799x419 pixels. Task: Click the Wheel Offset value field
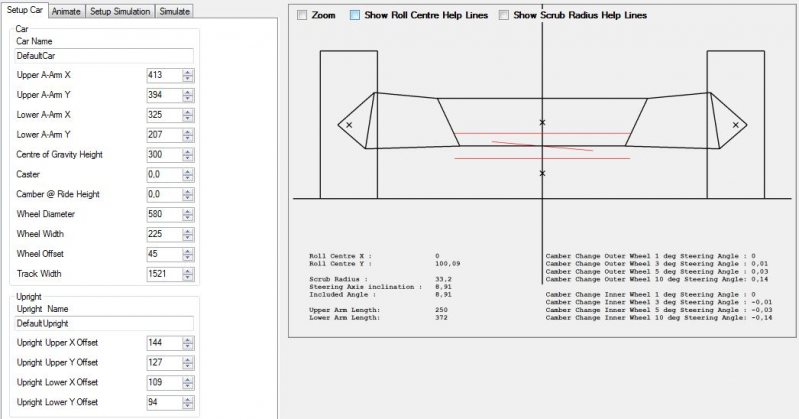tap(163, 253)
